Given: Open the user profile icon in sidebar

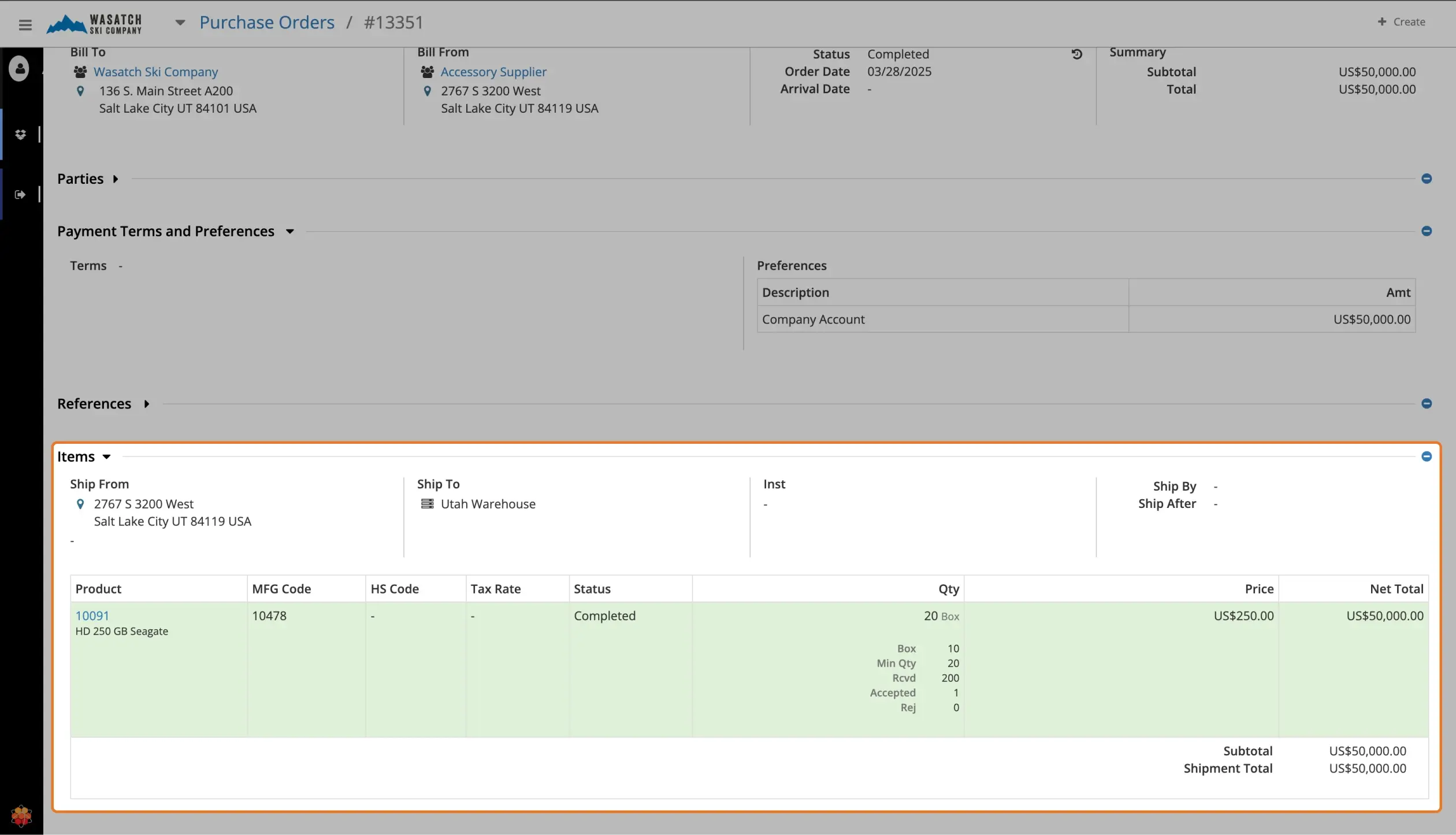Looking at the screenshot, I should [19, 69].
